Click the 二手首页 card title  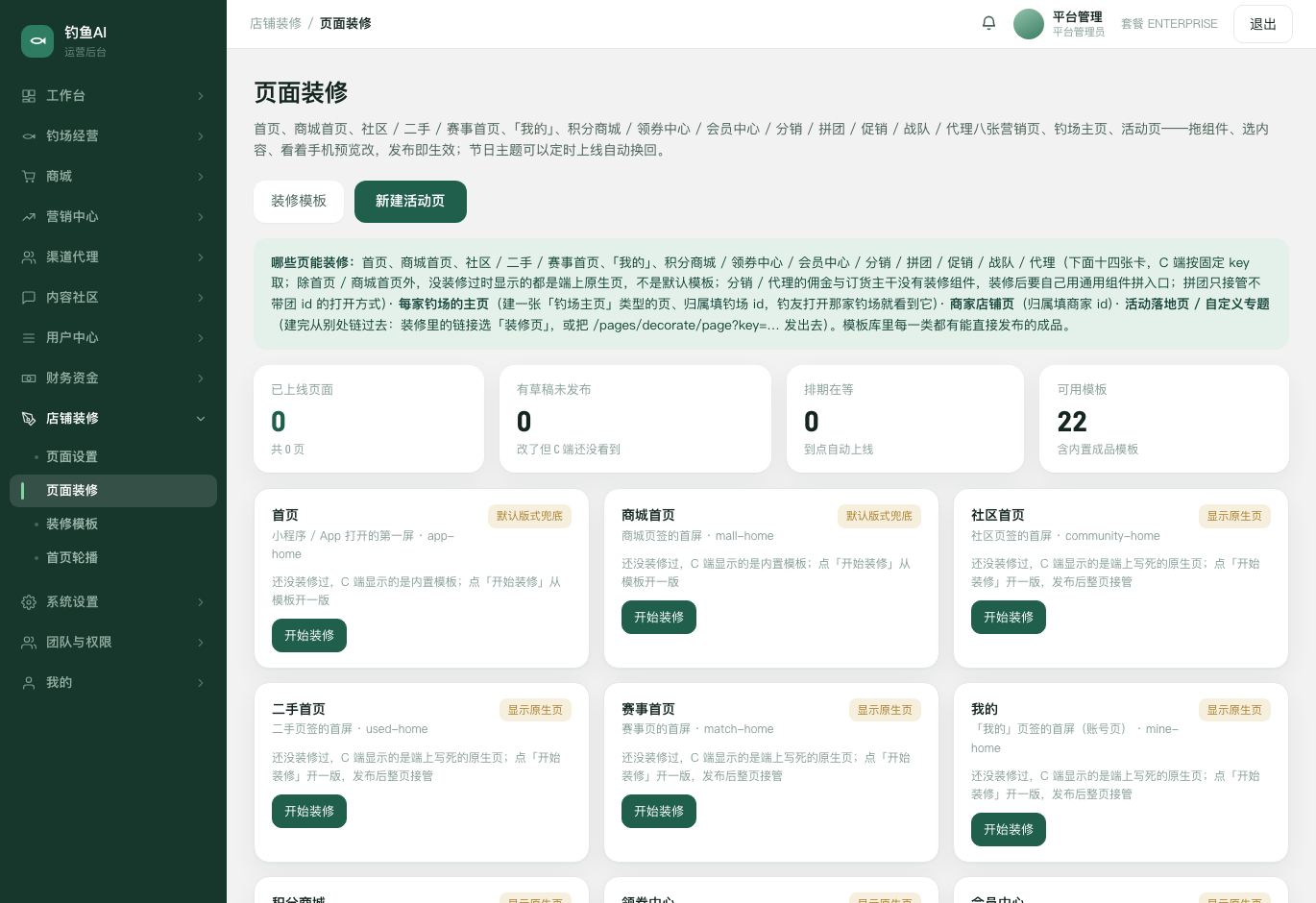[299, 710]
